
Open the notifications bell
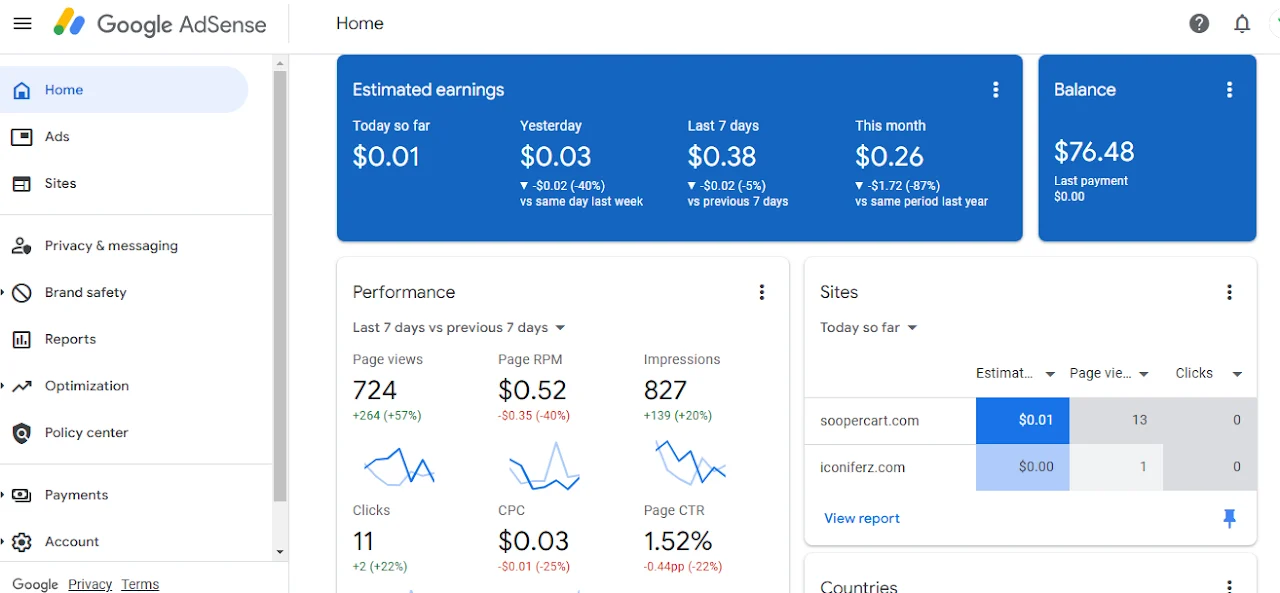pyautogui.click(x=1242, y=23)
